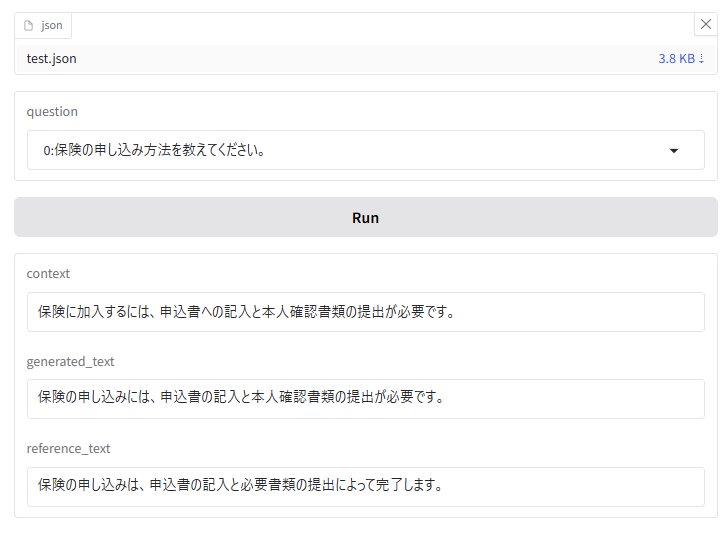The image size is (728, 536).
Task: Click the context label
Action: (48, 274)
